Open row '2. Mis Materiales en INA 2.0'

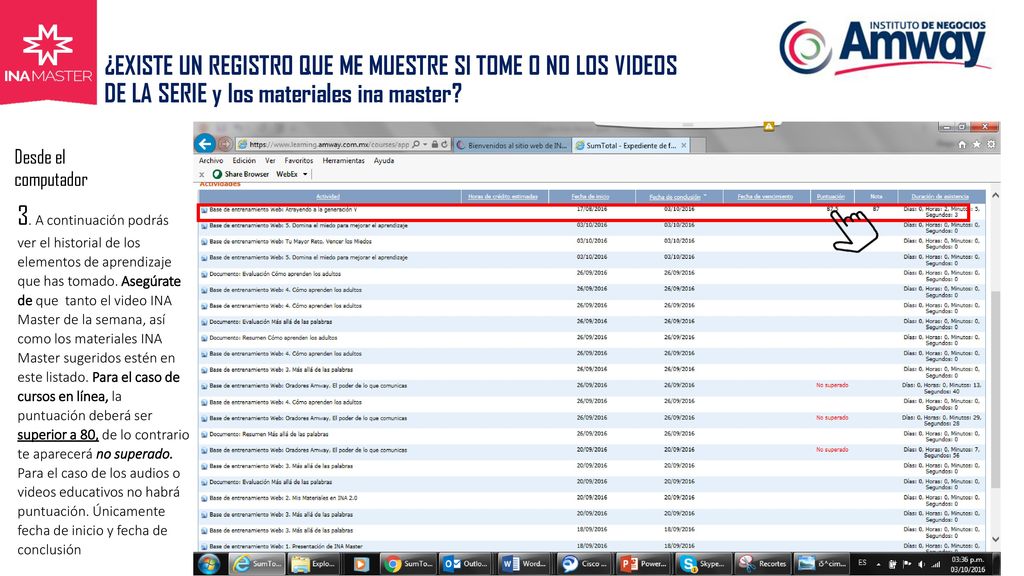(x=283, y=498)
